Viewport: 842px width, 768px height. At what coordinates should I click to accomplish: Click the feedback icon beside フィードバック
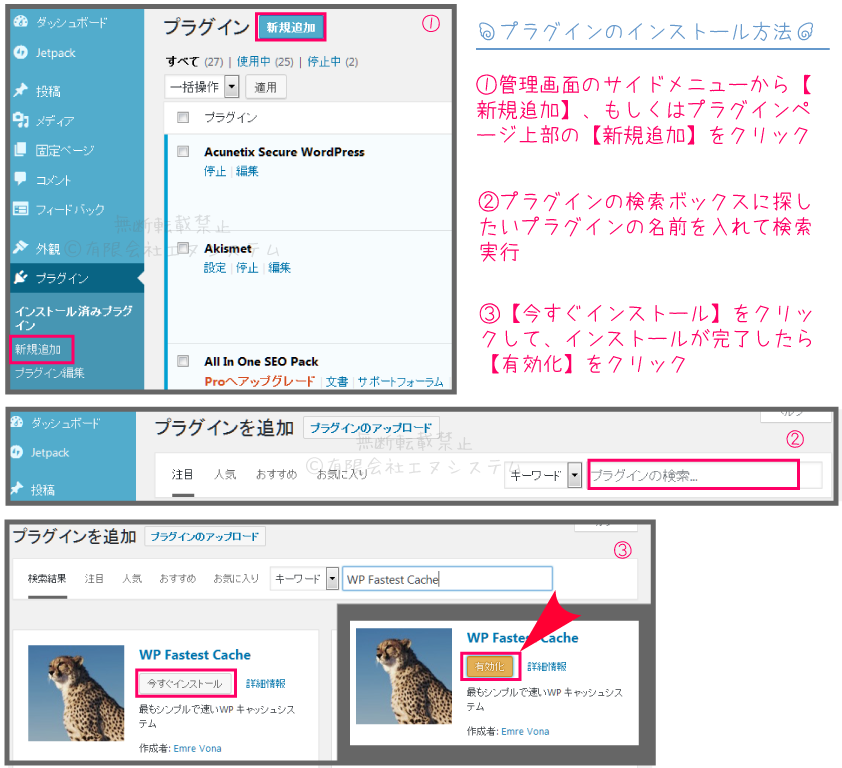click(x=20, y=208)
